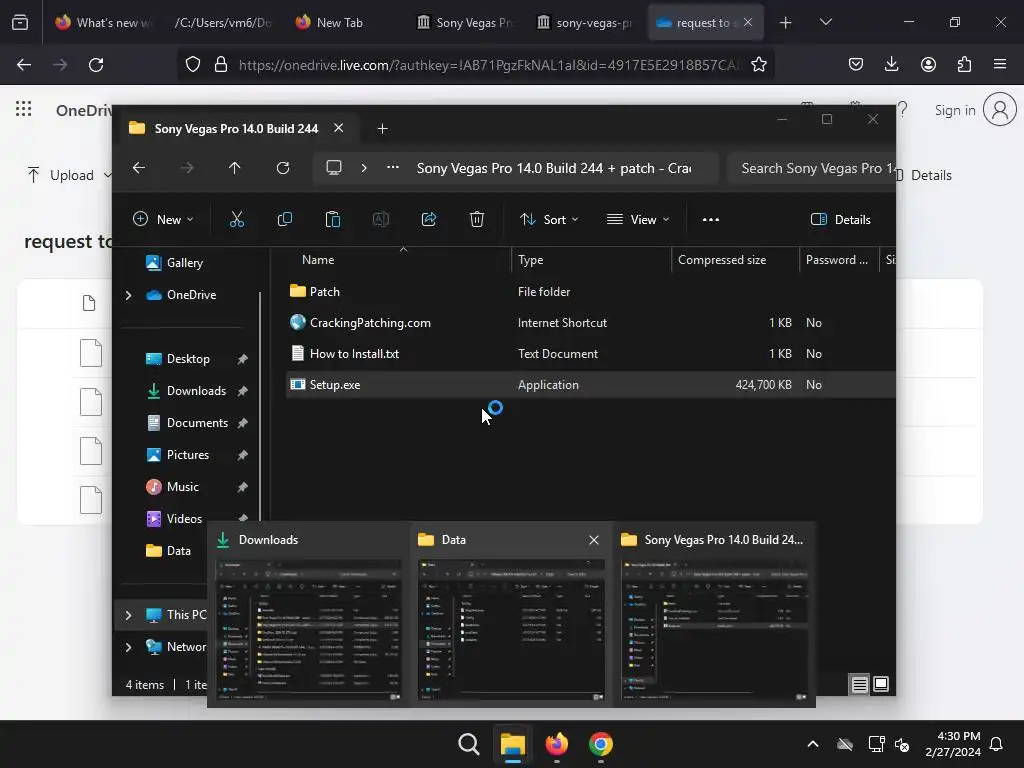The height and width of the screenshot is (768, 1024).
Task: Open Downloads in the navigation pane
Action: pos(196,391)
